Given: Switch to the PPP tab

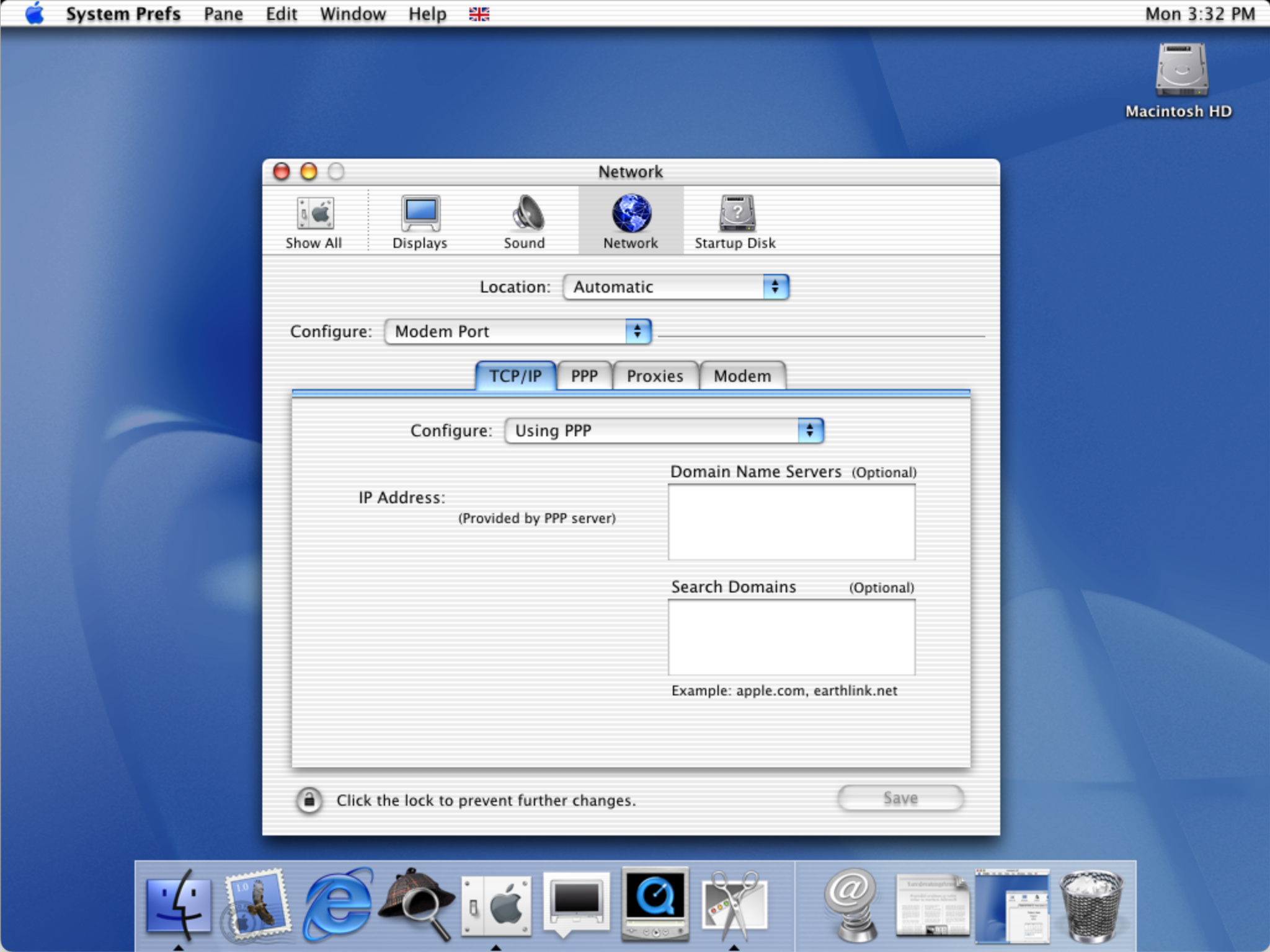Looking at the screenshot, I should click(584, 376).
